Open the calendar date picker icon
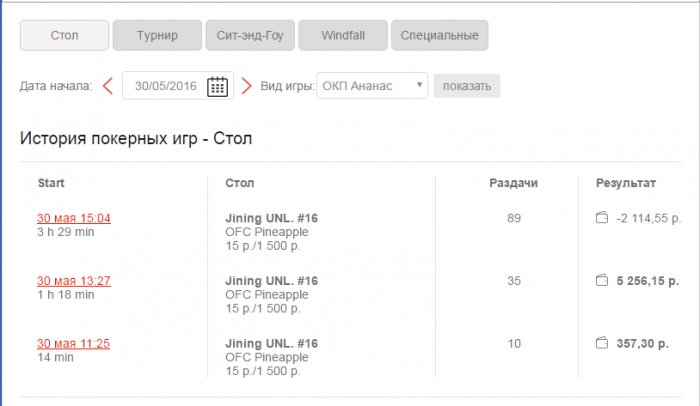This screenshot has width=700, height=406. (x=217, y=86)
